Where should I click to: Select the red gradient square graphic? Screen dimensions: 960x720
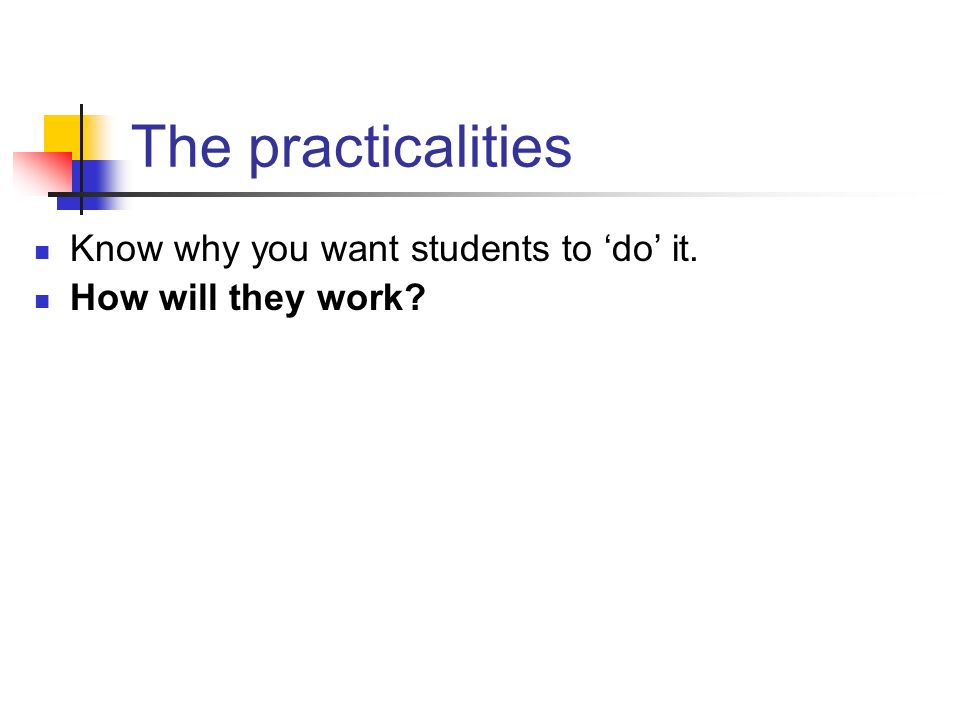43,174
